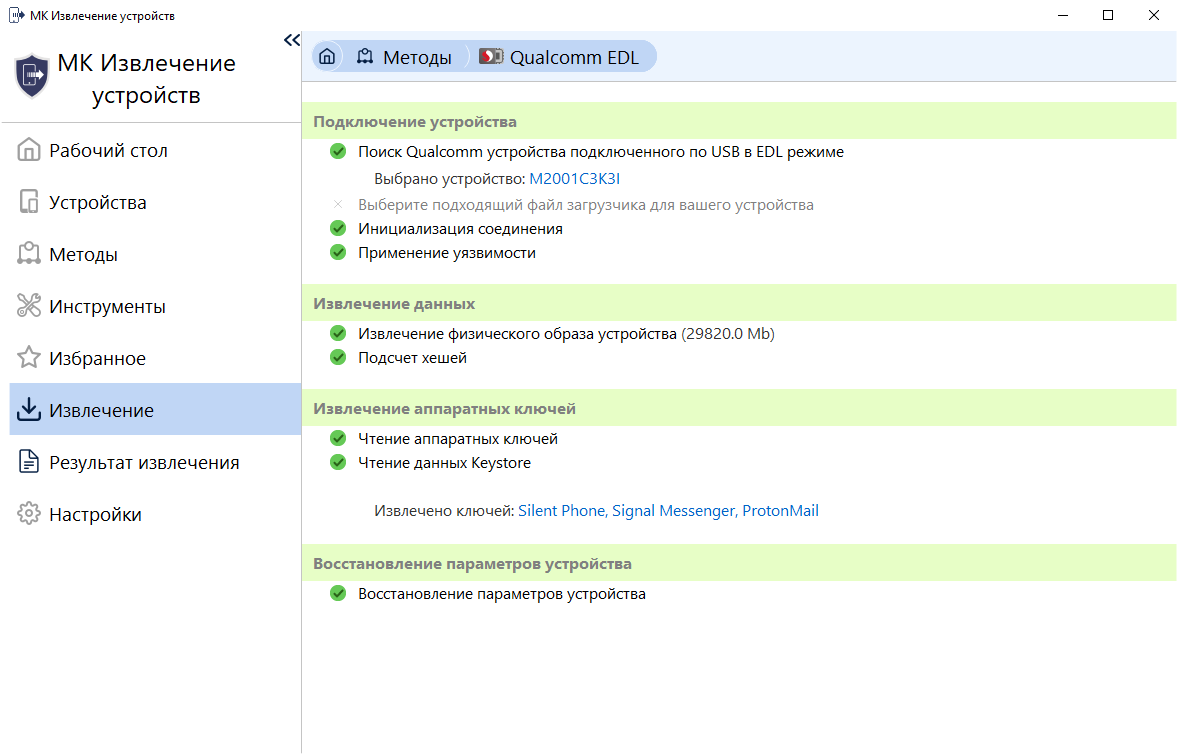This screenshot has width=1178, height=755.
Task: Click the Применение уязвимости text
Action: point(447,252)
